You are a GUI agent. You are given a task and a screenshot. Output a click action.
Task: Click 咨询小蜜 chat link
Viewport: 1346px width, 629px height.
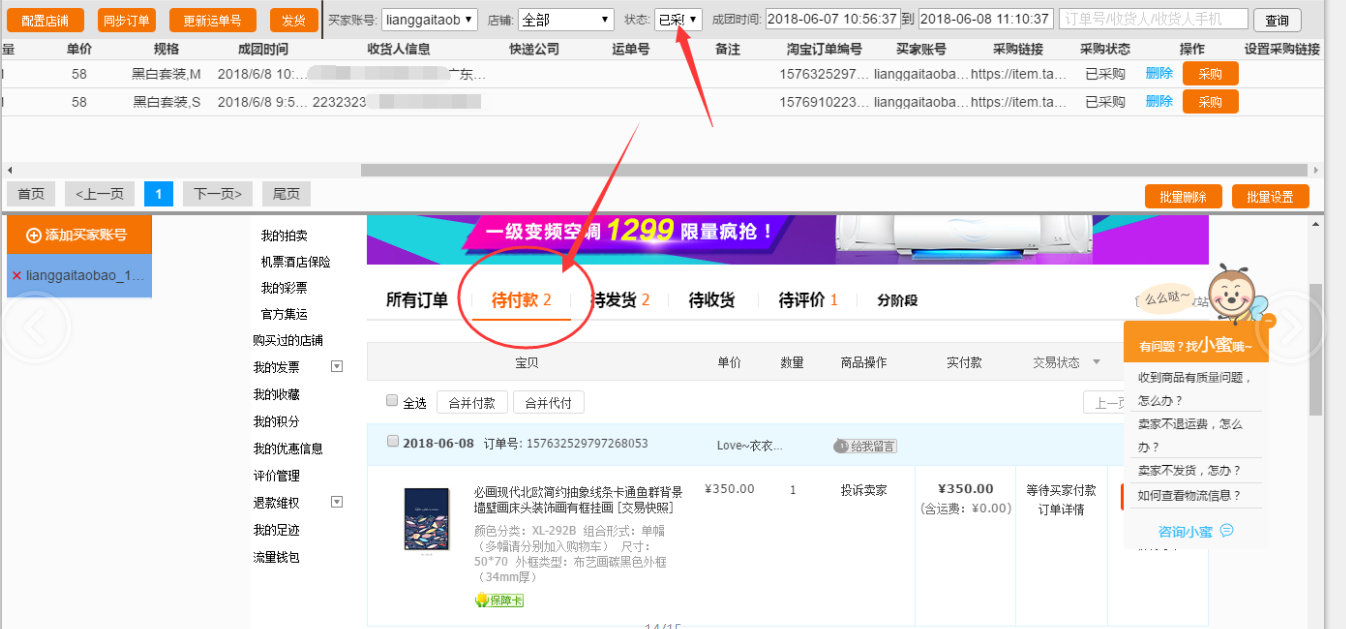[1196, 531]
